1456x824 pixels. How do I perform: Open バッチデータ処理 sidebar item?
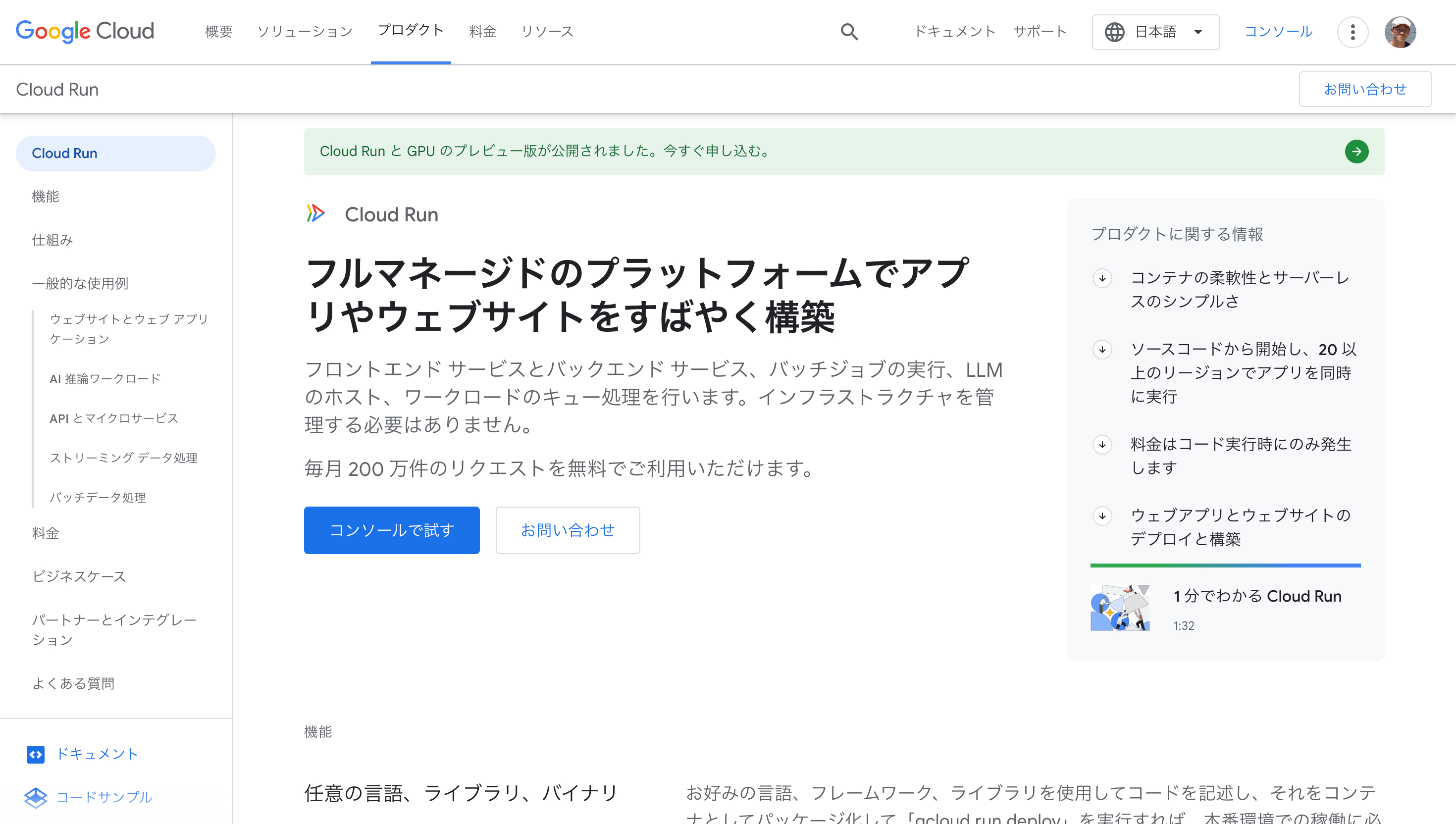(98, 498)
